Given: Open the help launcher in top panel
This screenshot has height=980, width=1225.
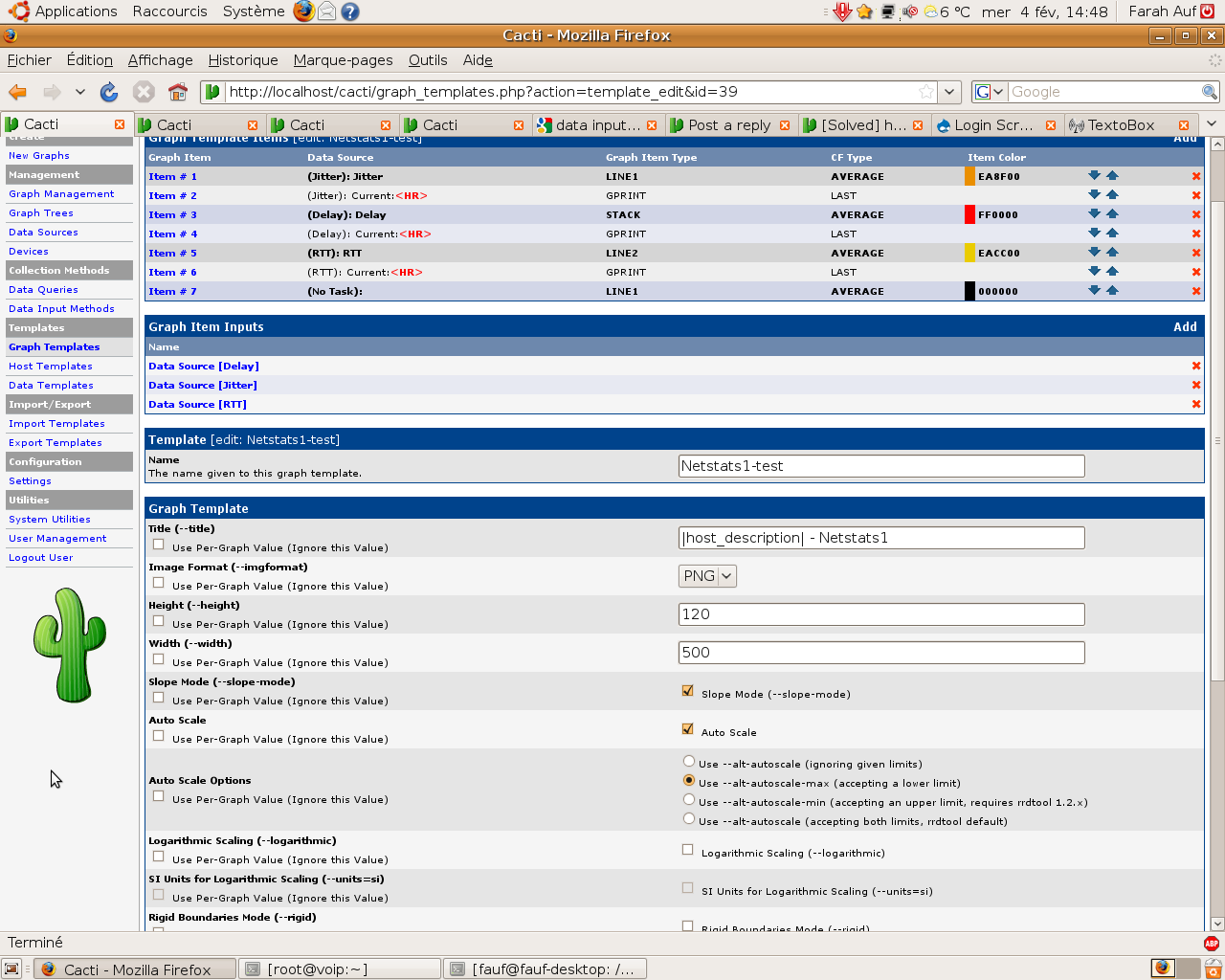Looking at the screenshot, I should point(350,11).
